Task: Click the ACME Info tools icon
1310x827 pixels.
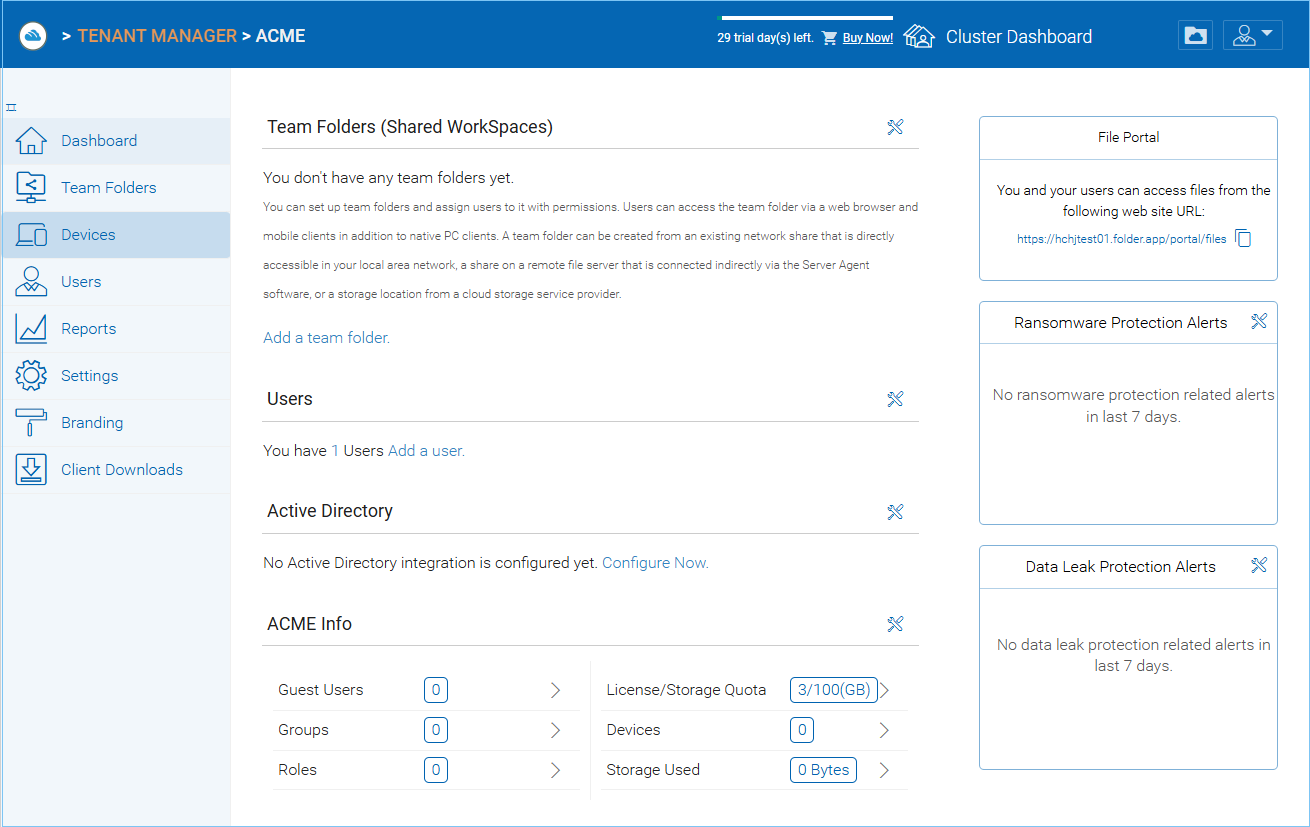Action: tap(895, 624)
